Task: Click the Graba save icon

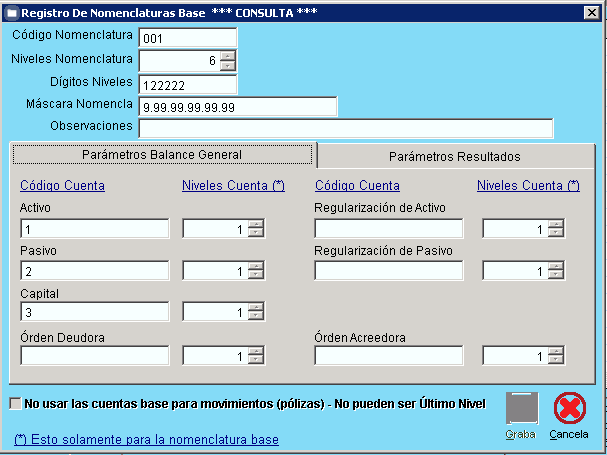Action: click(x=520, y=408)
